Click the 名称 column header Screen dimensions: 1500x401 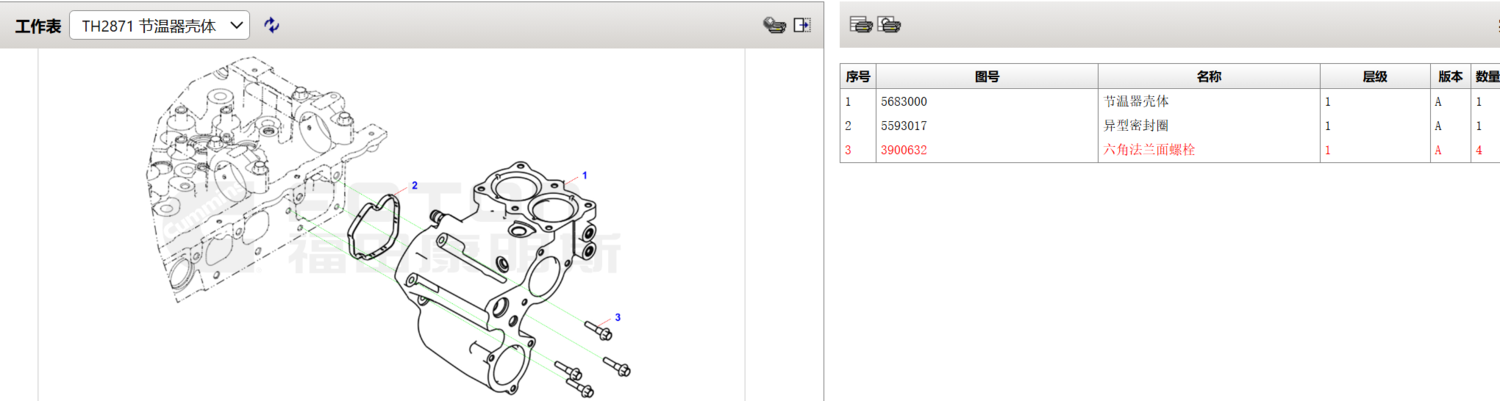[1209, 77]
